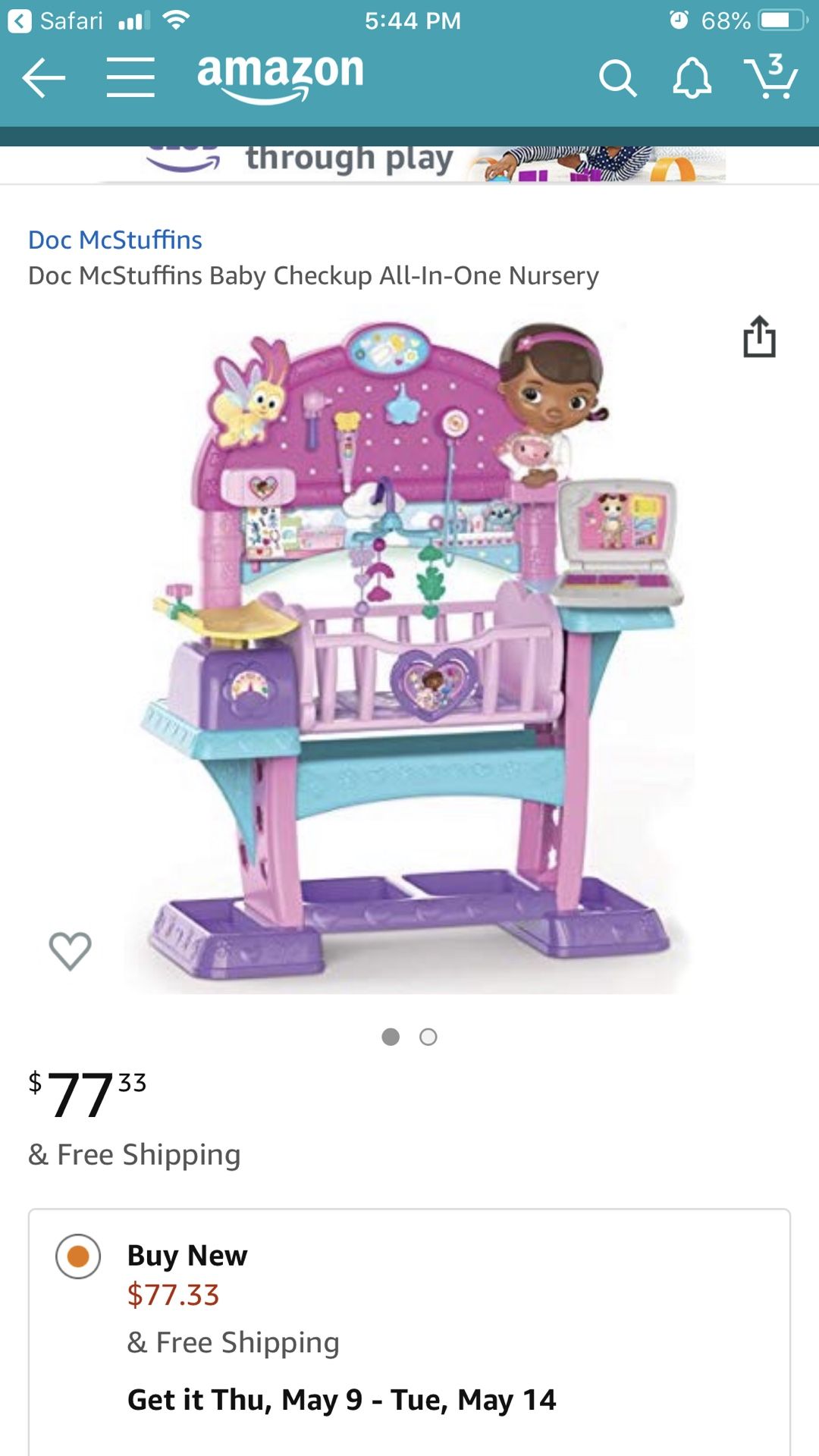This screenshot has height=1456, width=819.
Task: Tap the share icon beside product image
Action: pyautogui.click(x=759, y=336)
